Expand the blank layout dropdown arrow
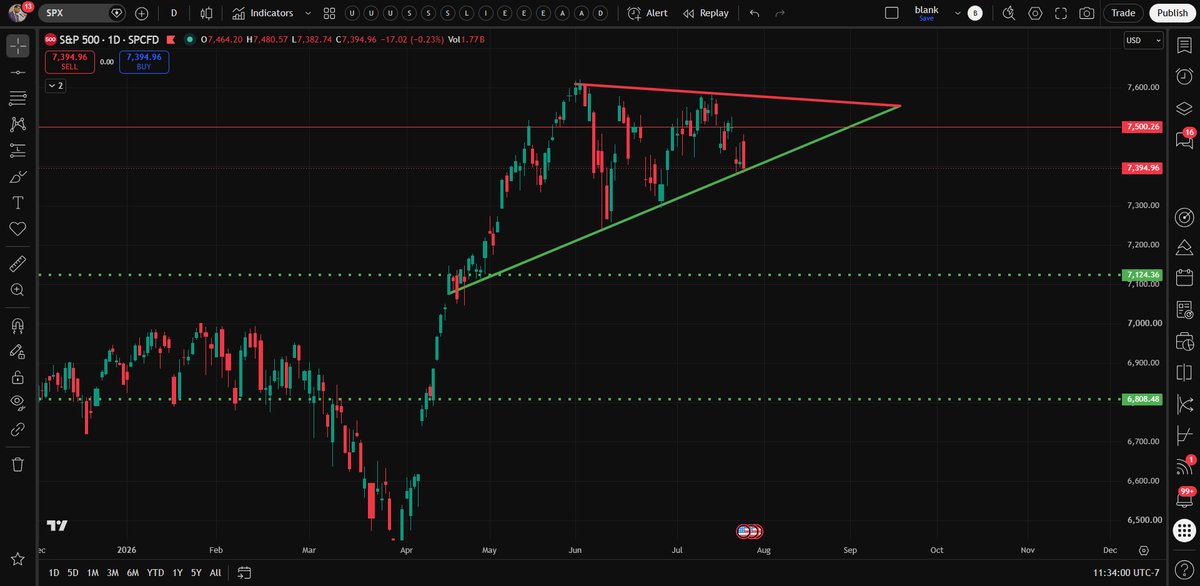 point(956,13)
